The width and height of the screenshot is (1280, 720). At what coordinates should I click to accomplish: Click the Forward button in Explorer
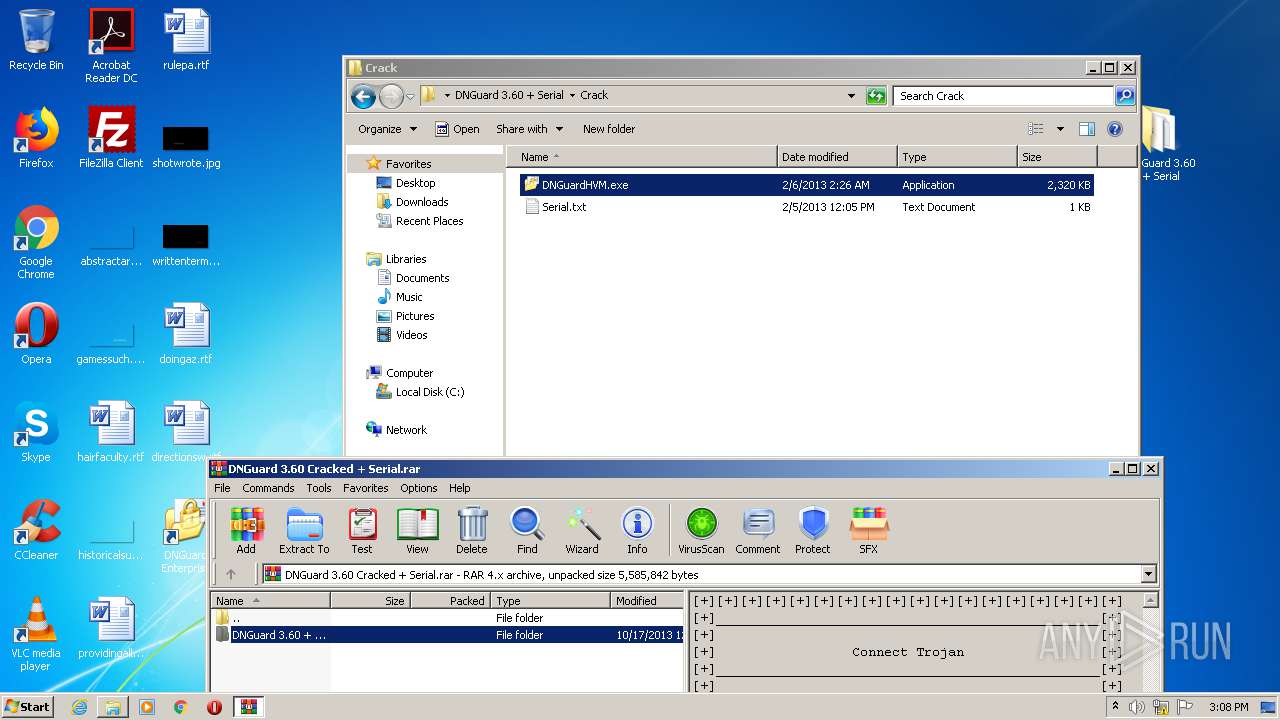[x=391, y=96]
